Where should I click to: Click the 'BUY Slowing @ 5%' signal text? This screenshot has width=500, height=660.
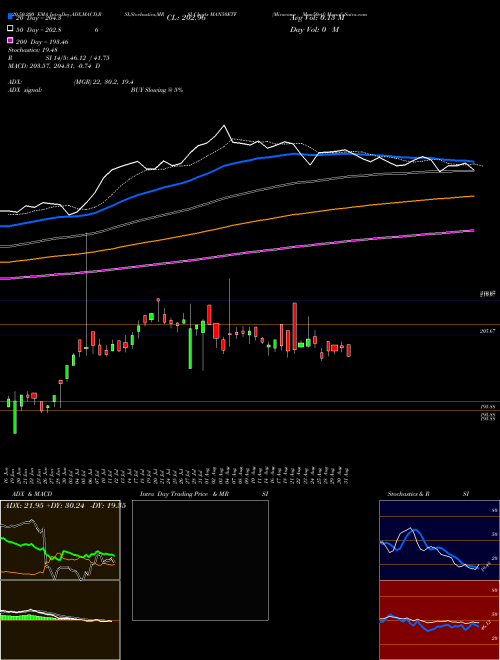[157, 90]
